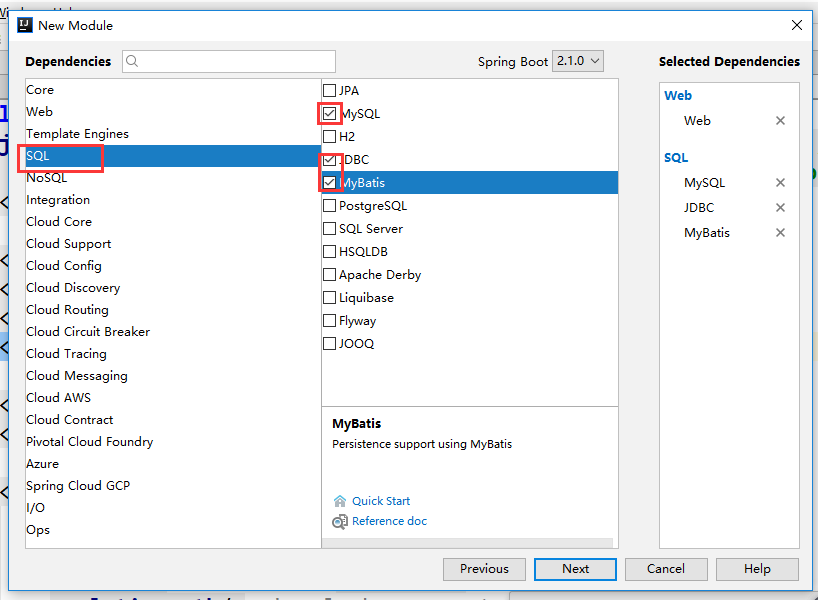This screenshot has height=600, width=818.
Task: Remove Web from selected dependencies
Action: coord(780,121)
